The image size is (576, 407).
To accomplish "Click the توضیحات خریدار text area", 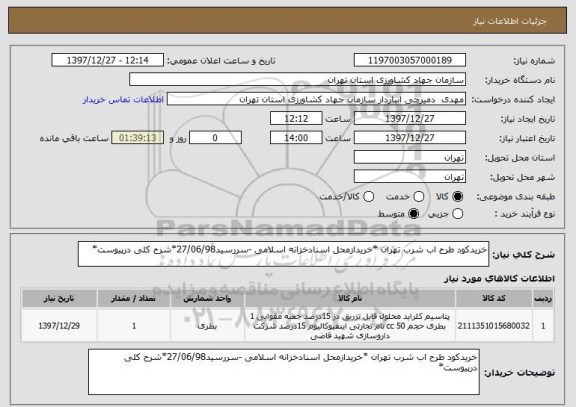I will [x=284, y=372].
